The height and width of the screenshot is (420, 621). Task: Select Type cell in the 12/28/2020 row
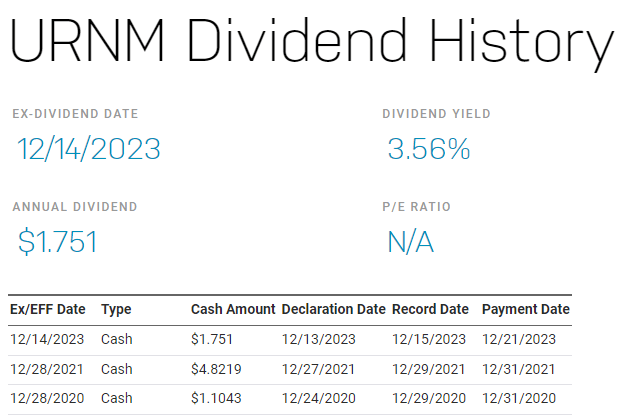click(x=116, y=399)
